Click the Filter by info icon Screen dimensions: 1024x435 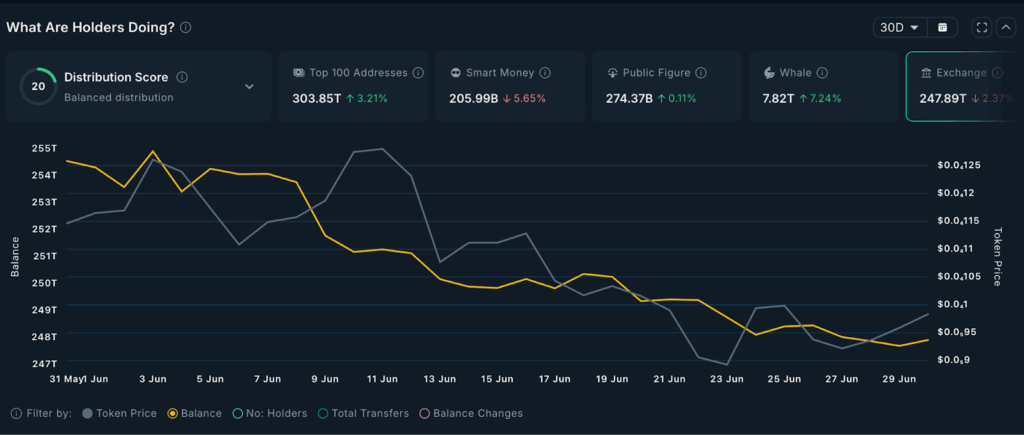point(16,413)
